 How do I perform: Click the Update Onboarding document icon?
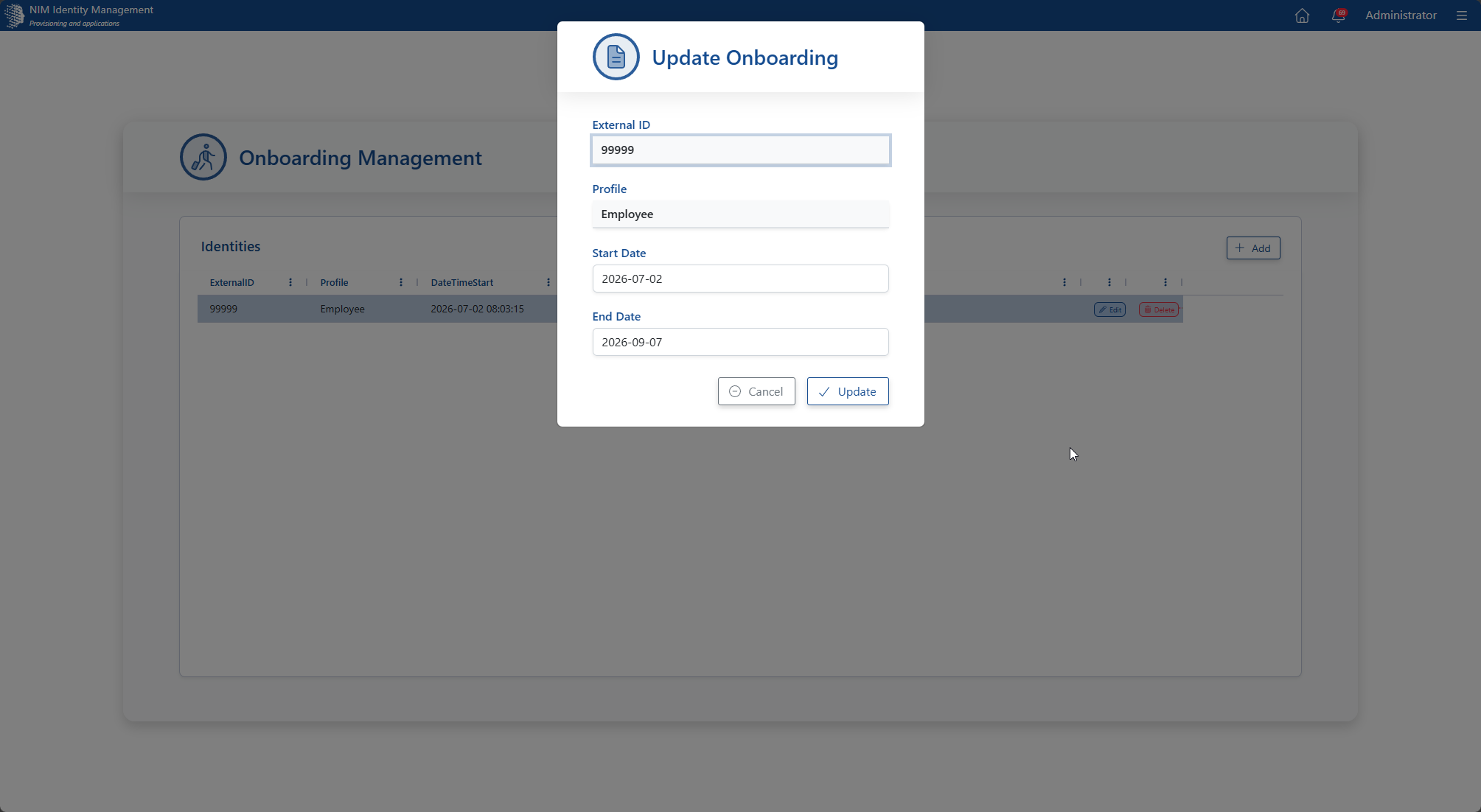616,57
